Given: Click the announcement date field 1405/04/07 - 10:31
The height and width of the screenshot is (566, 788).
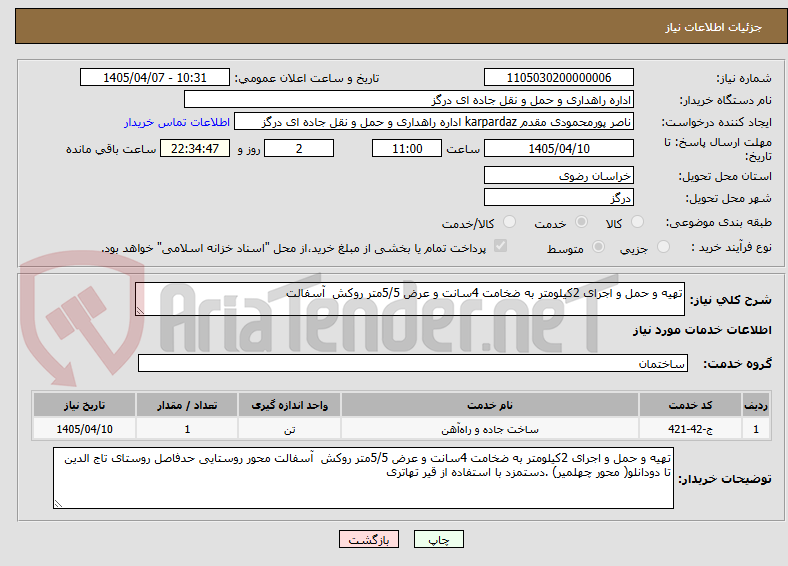Looking at the screenshot, I should coord(155,77).
